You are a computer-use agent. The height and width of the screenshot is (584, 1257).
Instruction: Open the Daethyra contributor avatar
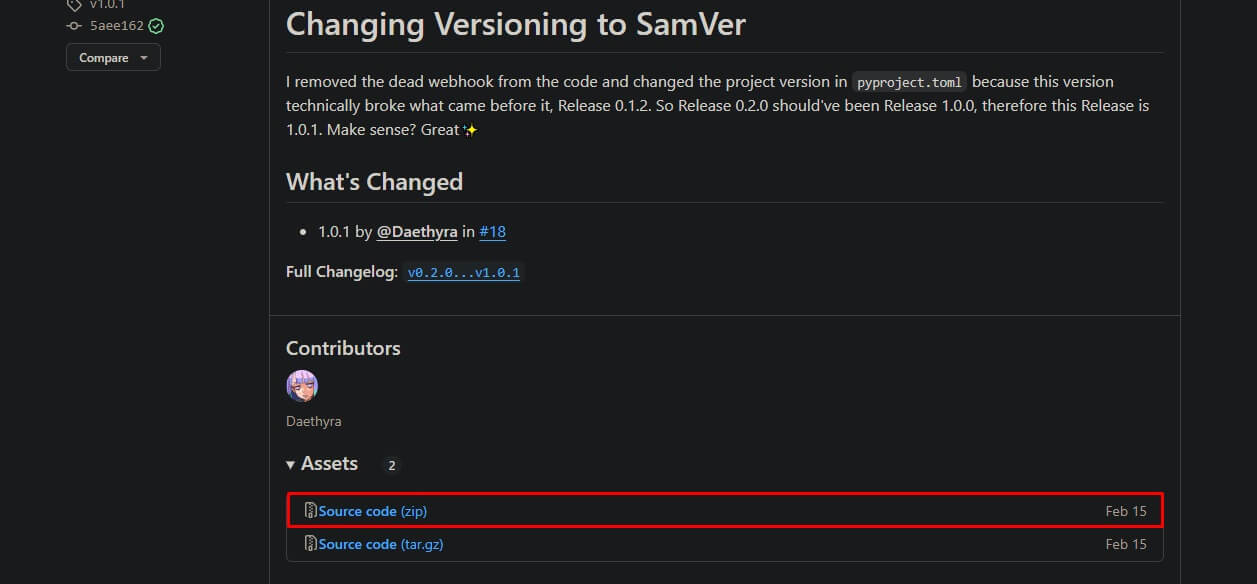[x=302, y=386]
